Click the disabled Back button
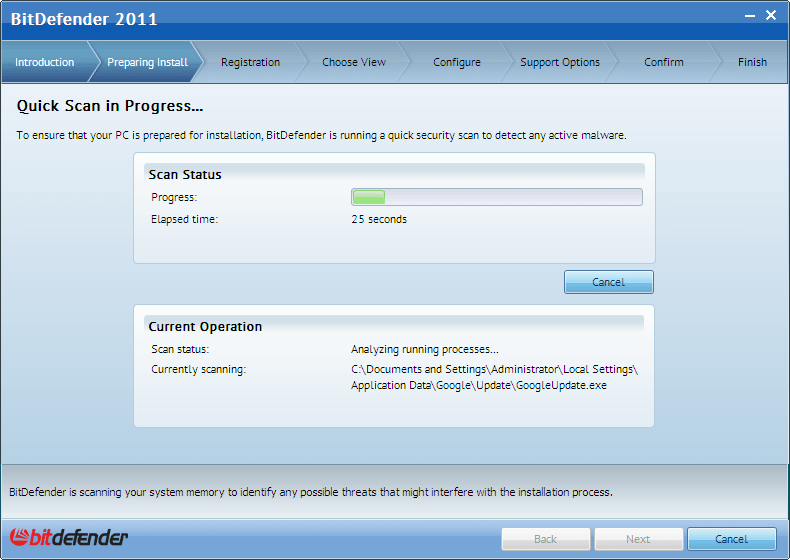Image resolution: width=790 pixels, height=560 pixels. [546, 539]
